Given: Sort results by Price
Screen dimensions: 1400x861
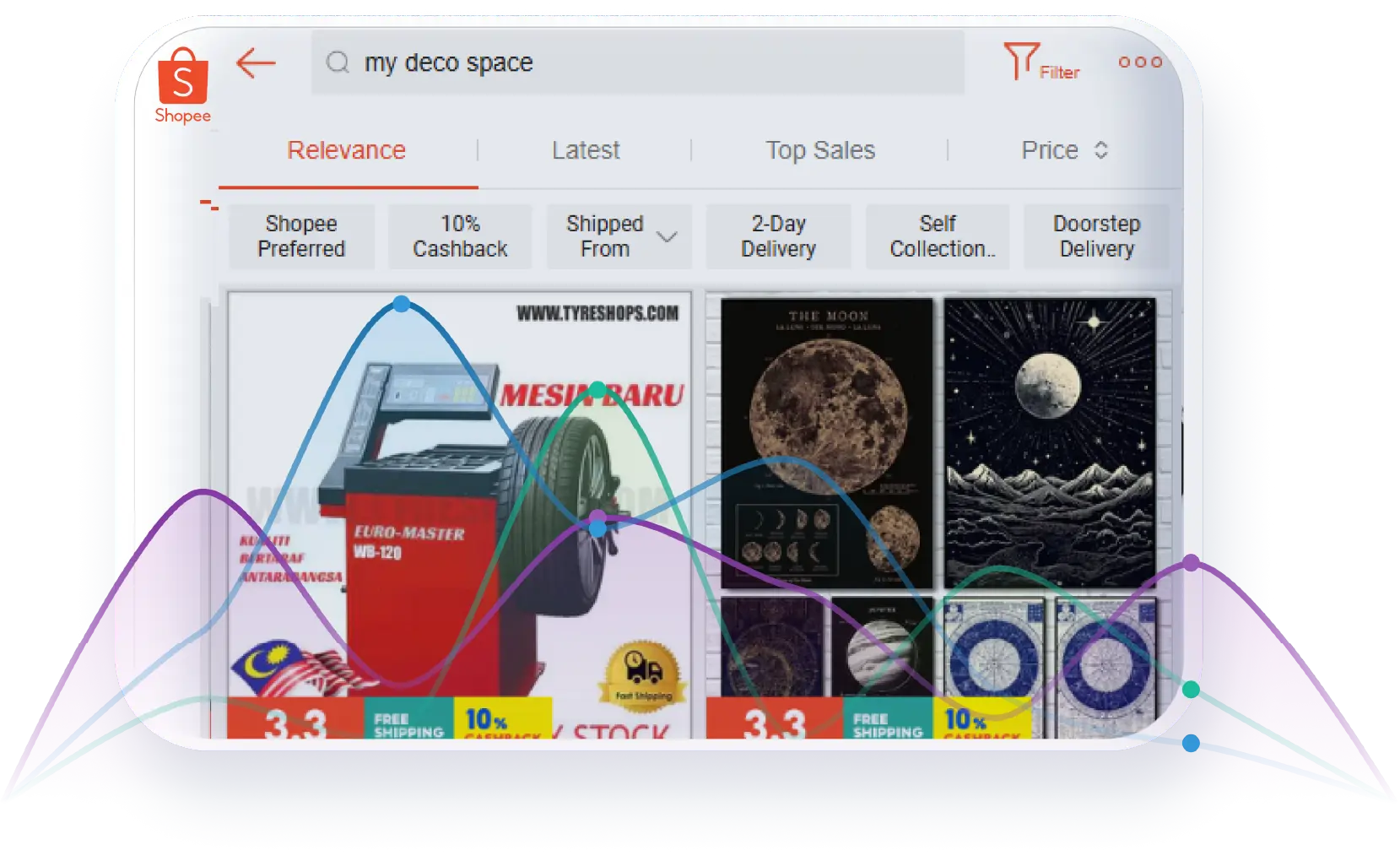Looking at the screenshot, I should 1050,150.
